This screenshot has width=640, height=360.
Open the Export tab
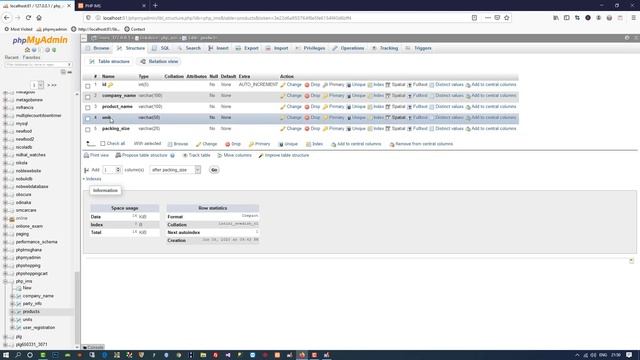pos(247,48)
